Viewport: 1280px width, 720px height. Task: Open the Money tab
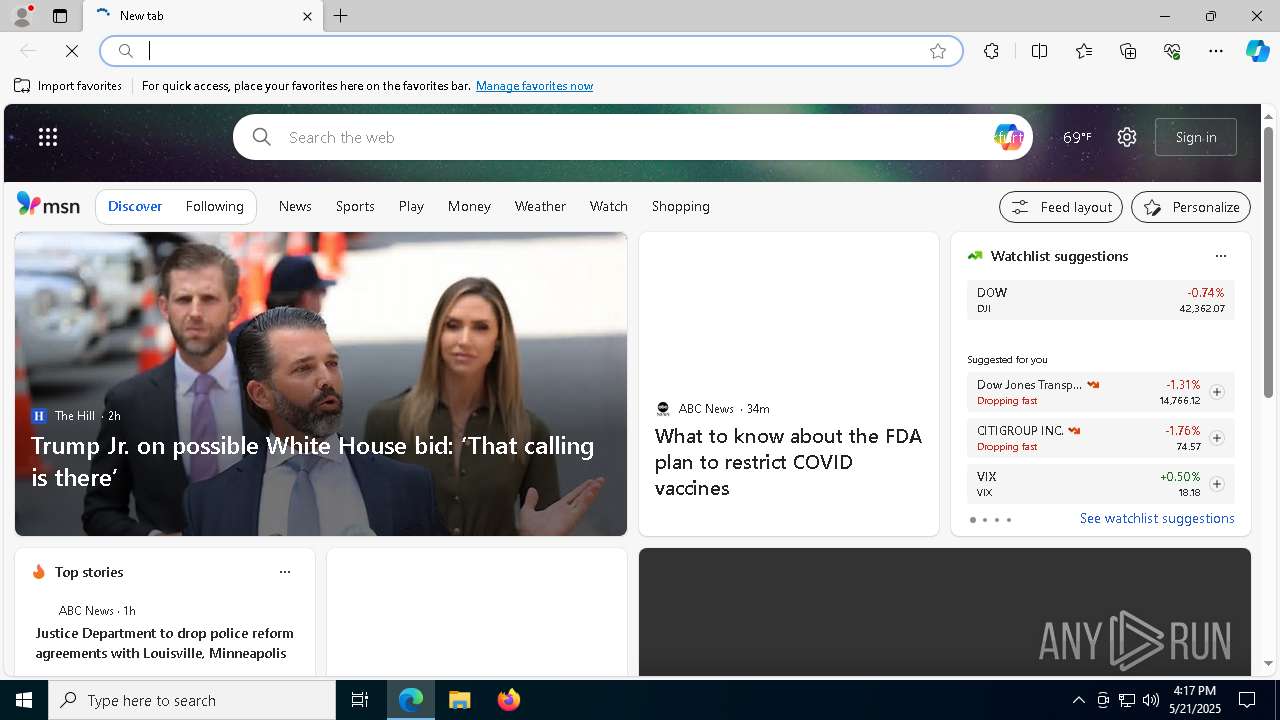(x=469, y=206)
